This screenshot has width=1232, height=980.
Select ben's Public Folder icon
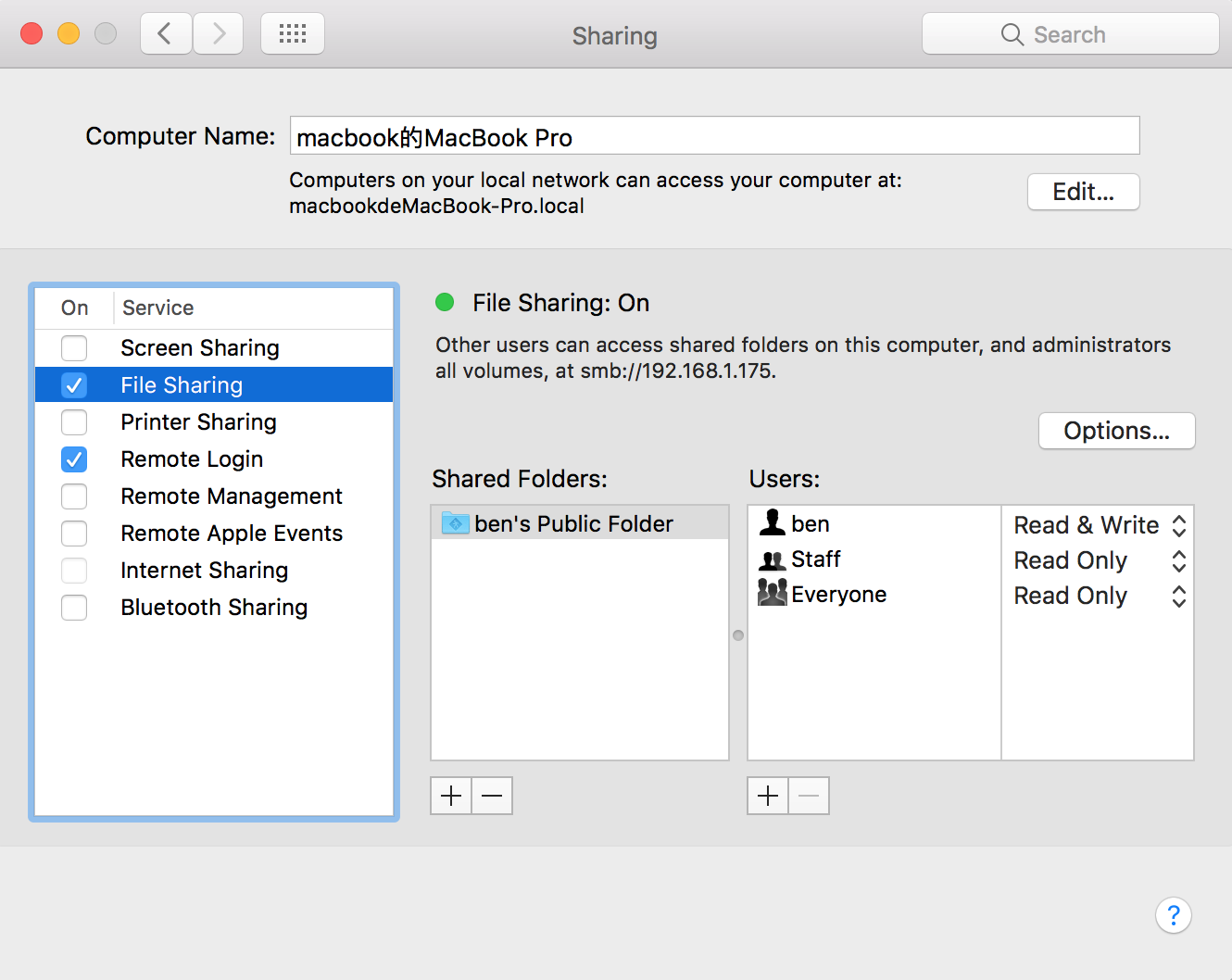456,523
